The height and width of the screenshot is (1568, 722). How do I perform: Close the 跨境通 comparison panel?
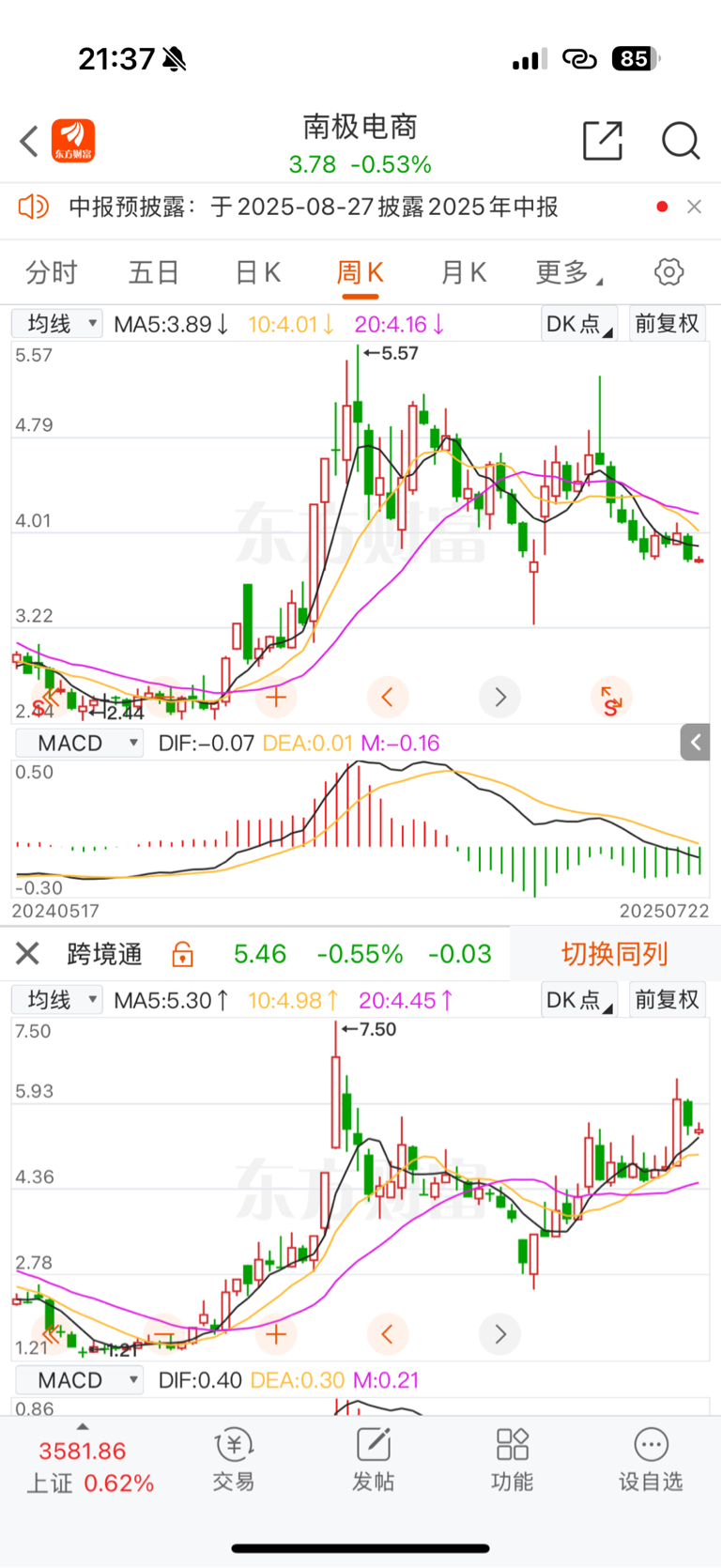pos(27,954)
